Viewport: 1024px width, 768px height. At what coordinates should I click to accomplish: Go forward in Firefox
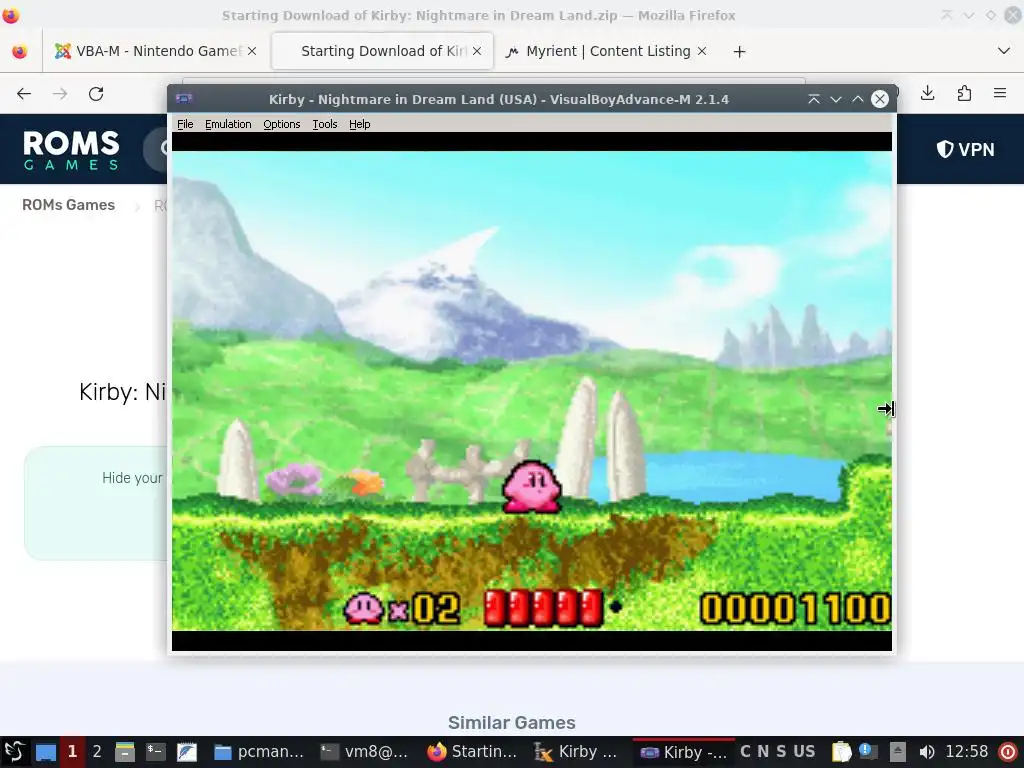pos(60,94)
